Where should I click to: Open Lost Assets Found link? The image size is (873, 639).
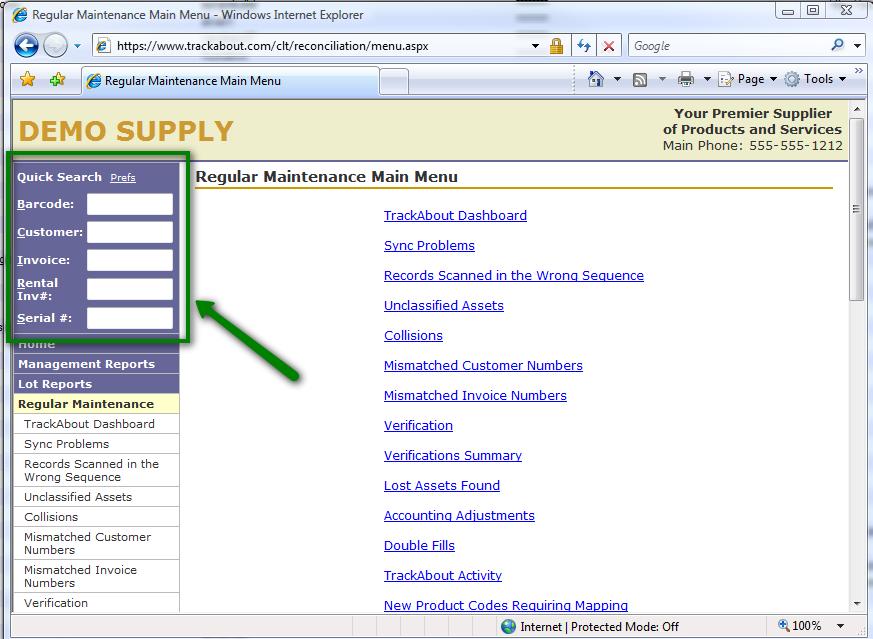pos(442,486)
